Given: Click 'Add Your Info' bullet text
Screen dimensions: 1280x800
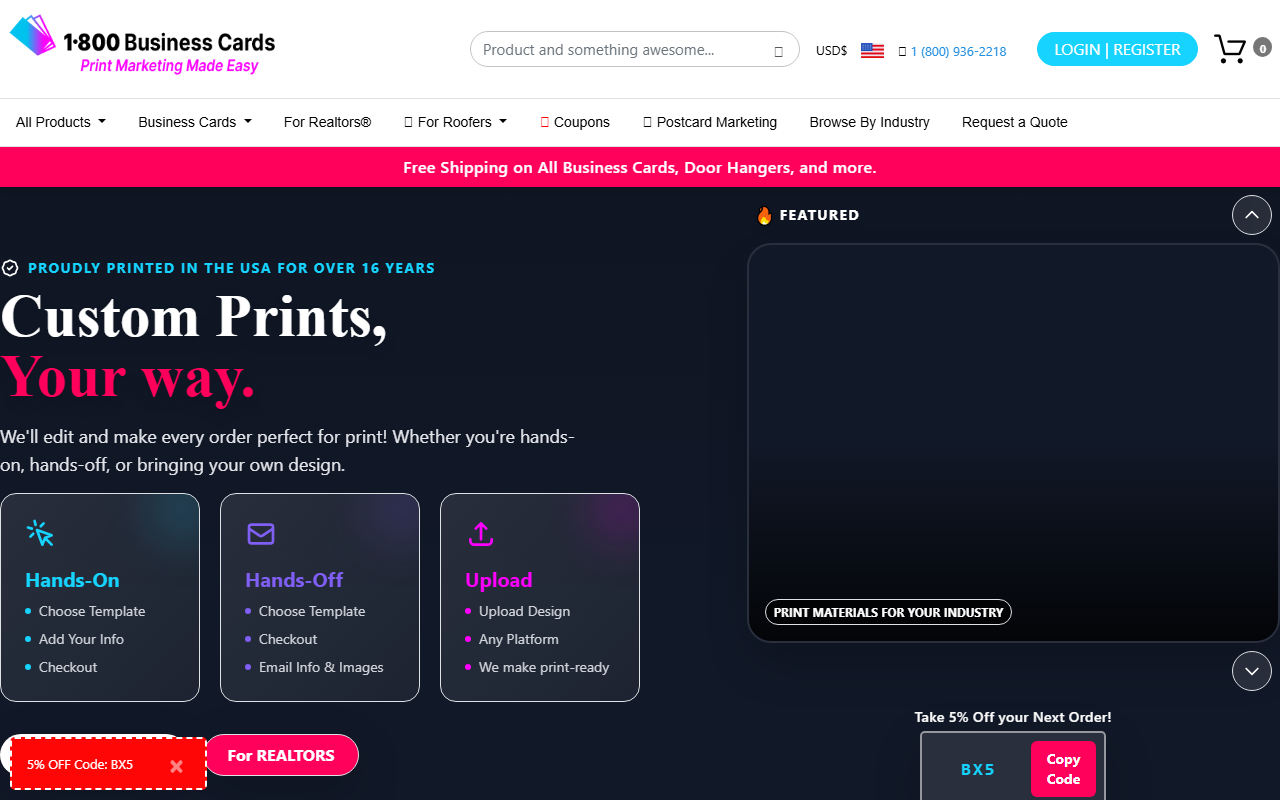Looking at the screenshot, I should pos(81,639).
